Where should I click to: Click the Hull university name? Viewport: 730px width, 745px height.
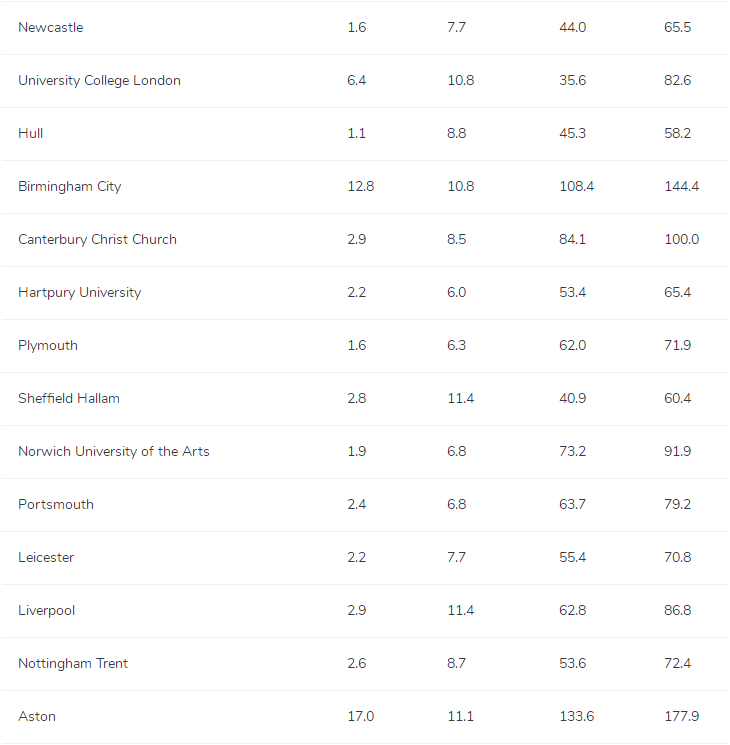tap(31, 134)
